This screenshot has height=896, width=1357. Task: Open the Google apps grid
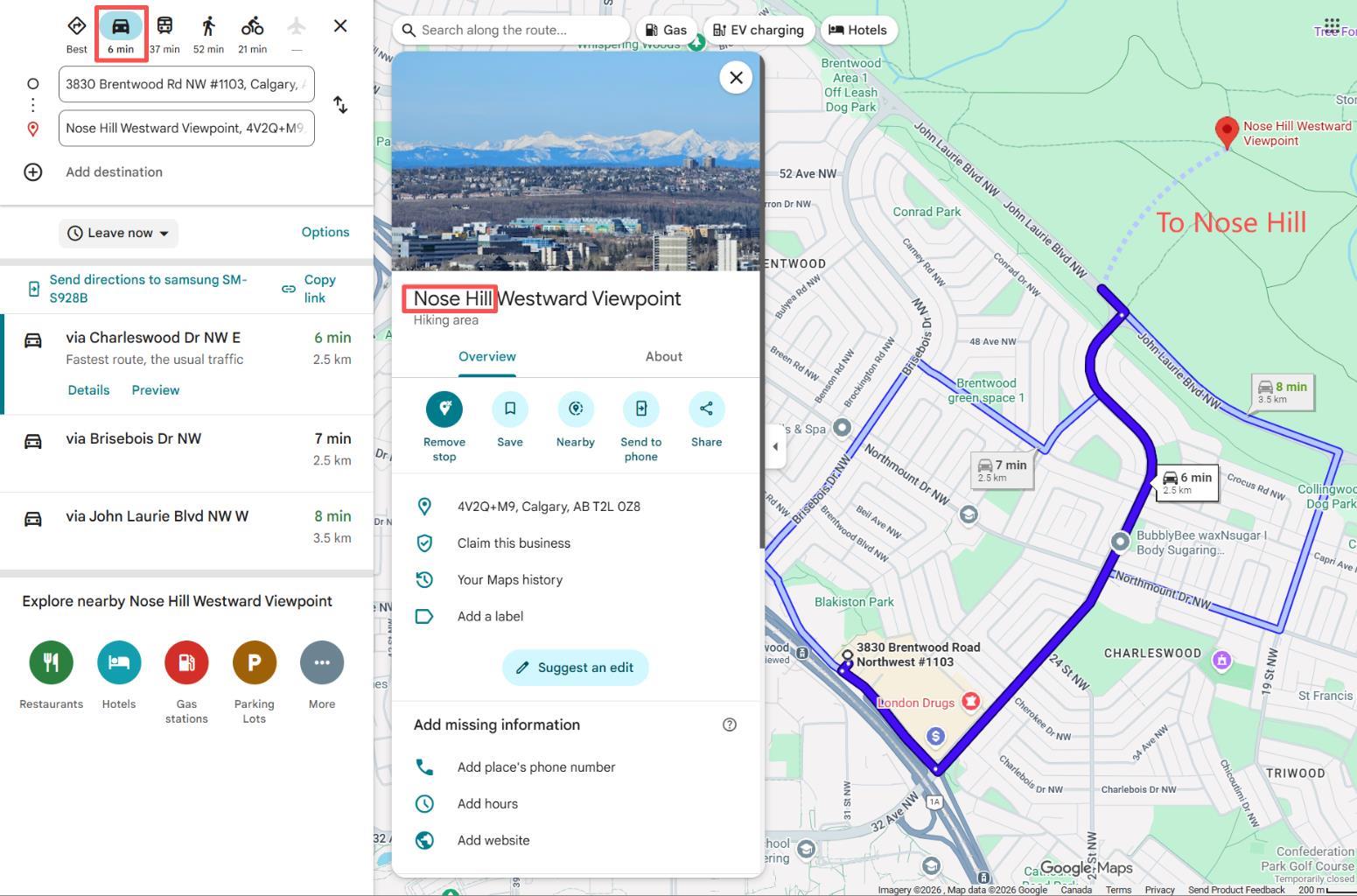tap(1332, 25)
